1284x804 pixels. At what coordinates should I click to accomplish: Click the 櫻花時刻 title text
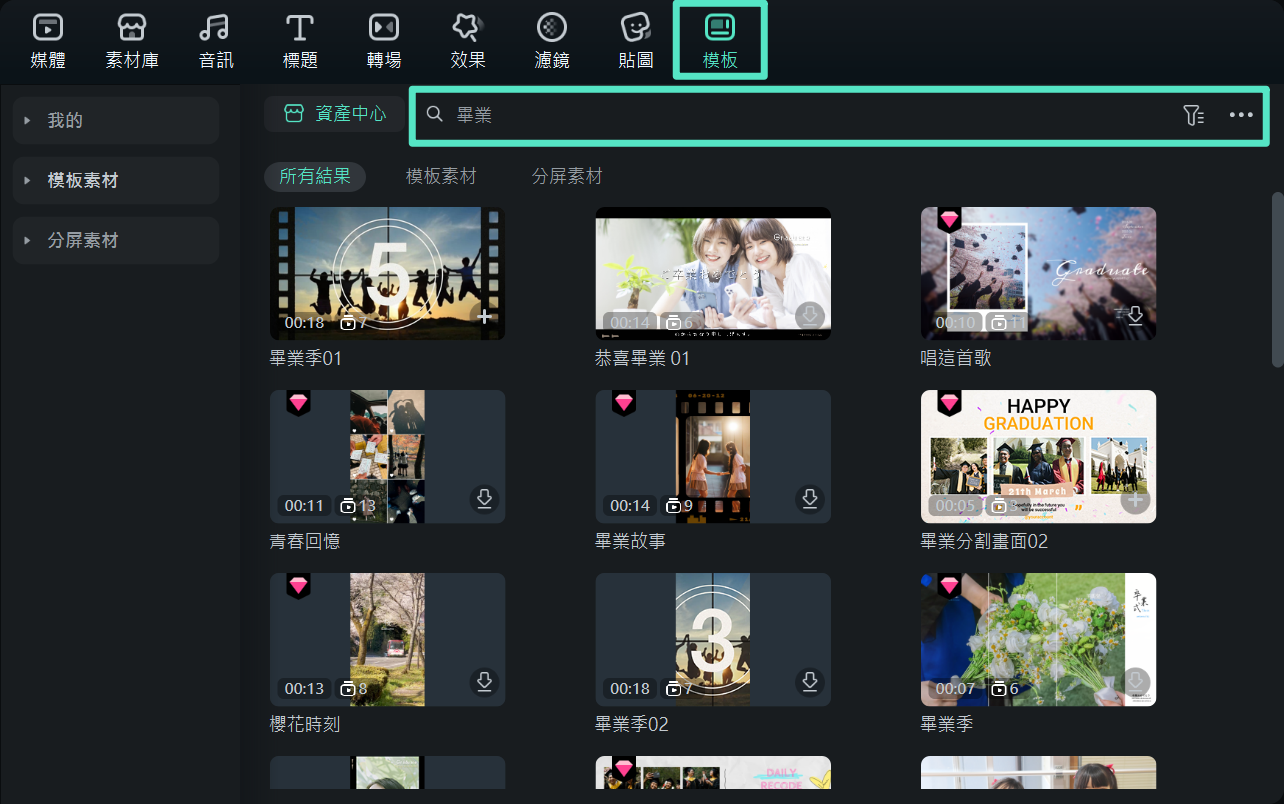point(305,724)
